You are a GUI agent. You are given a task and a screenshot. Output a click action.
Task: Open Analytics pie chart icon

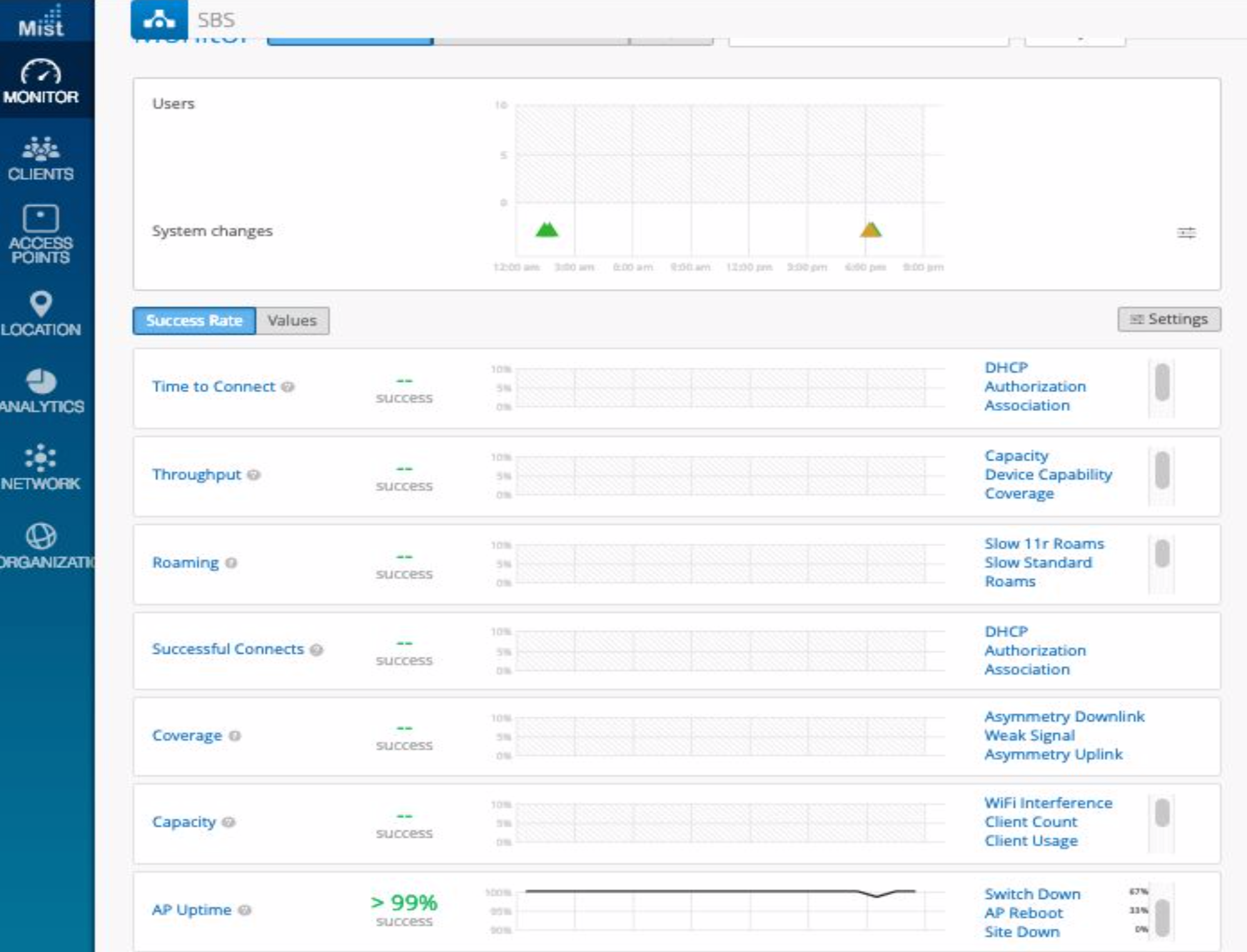click(x=41, y=381)
